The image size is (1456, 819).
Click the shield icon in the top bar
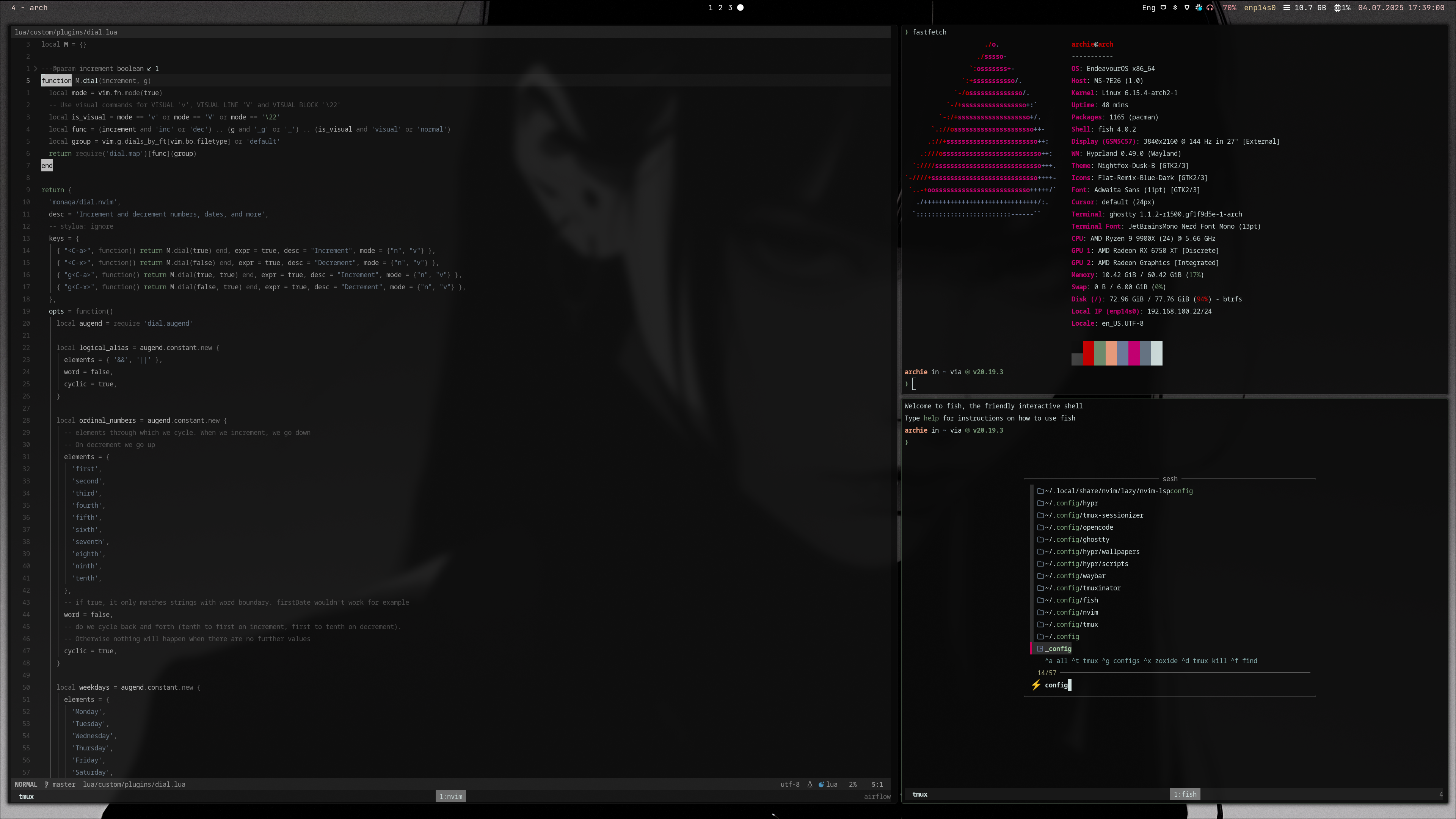[1187, 7]
